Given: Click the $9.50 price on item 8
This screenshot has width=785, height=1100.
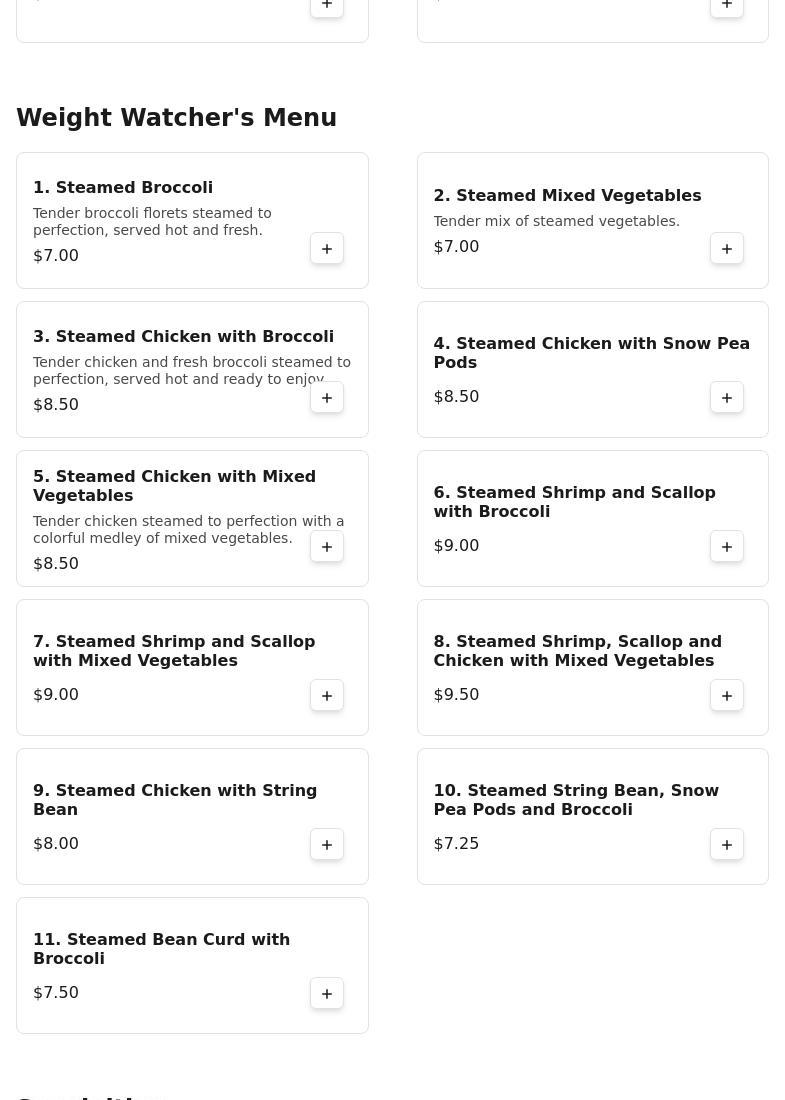Looking at the screenshot, I should pyautogui.click(x=456, y=695).
